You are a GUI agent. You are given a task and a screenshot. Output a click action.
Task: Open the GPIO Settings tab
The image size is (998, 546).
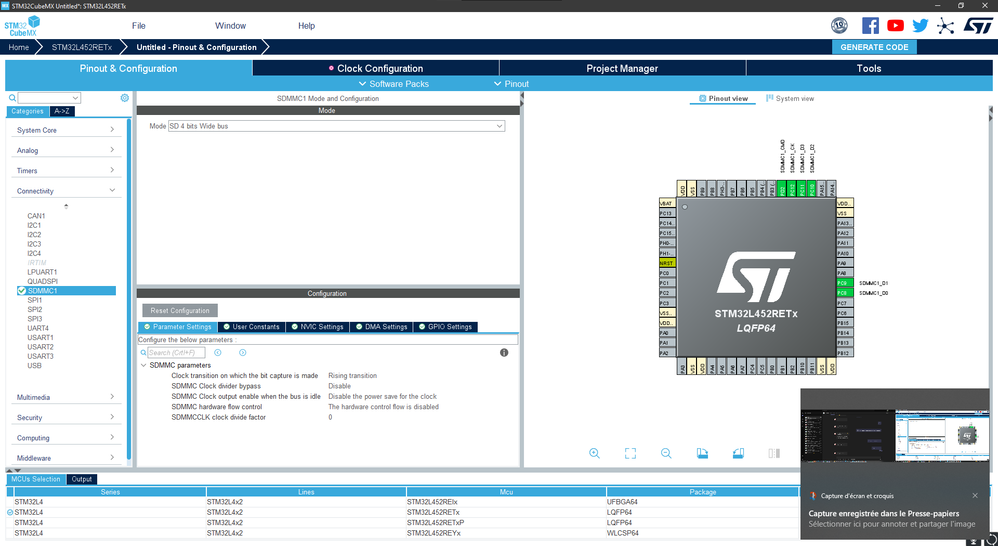[445, 326]
